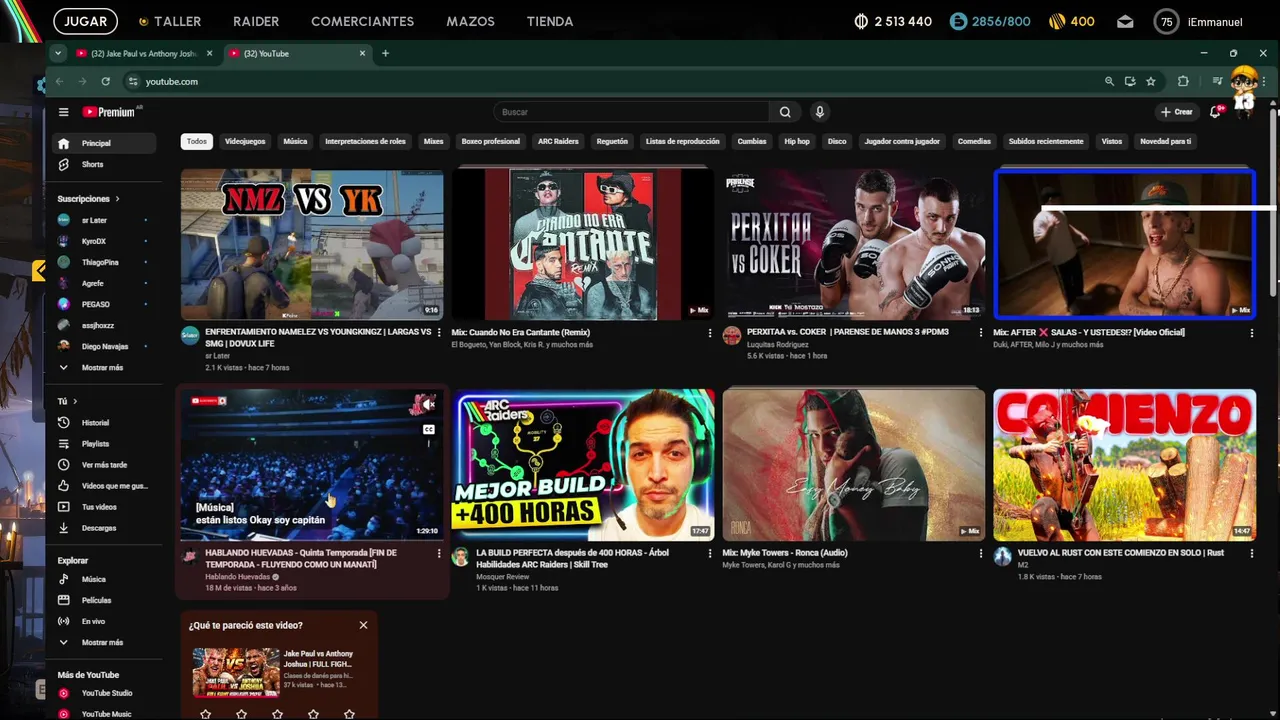Click the JUGAR button in the game

pyautogui.click(x=86, y=21)
